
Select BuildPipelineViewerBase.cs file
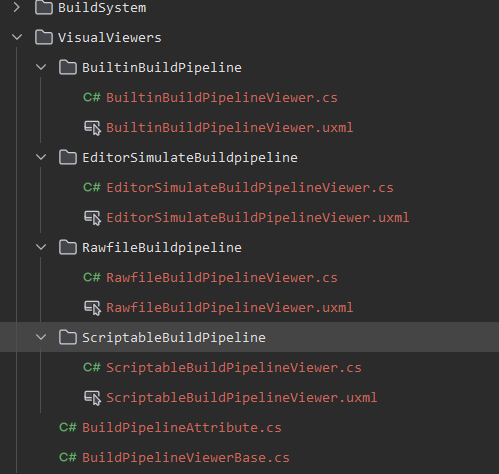(x=186, y=458)
